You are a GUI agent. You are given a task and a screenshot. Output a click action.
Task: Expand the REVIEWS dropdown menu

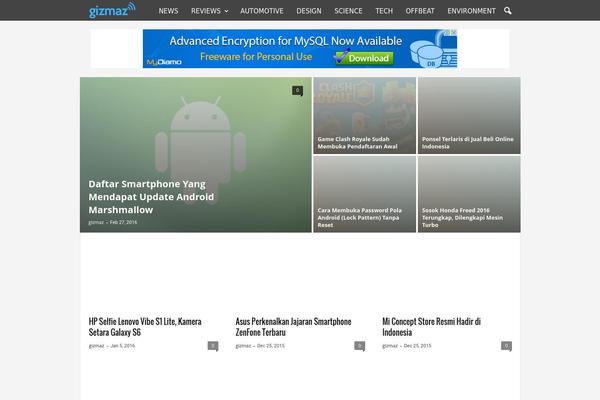[x=209, y=11]
